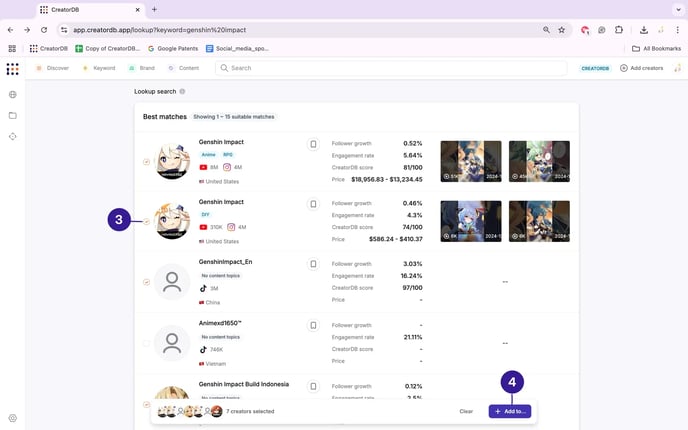Click browser back arrow
Image resolution: width=688 pixels, height=430 pixels.
pyautogui.click(x=11, y=30)
